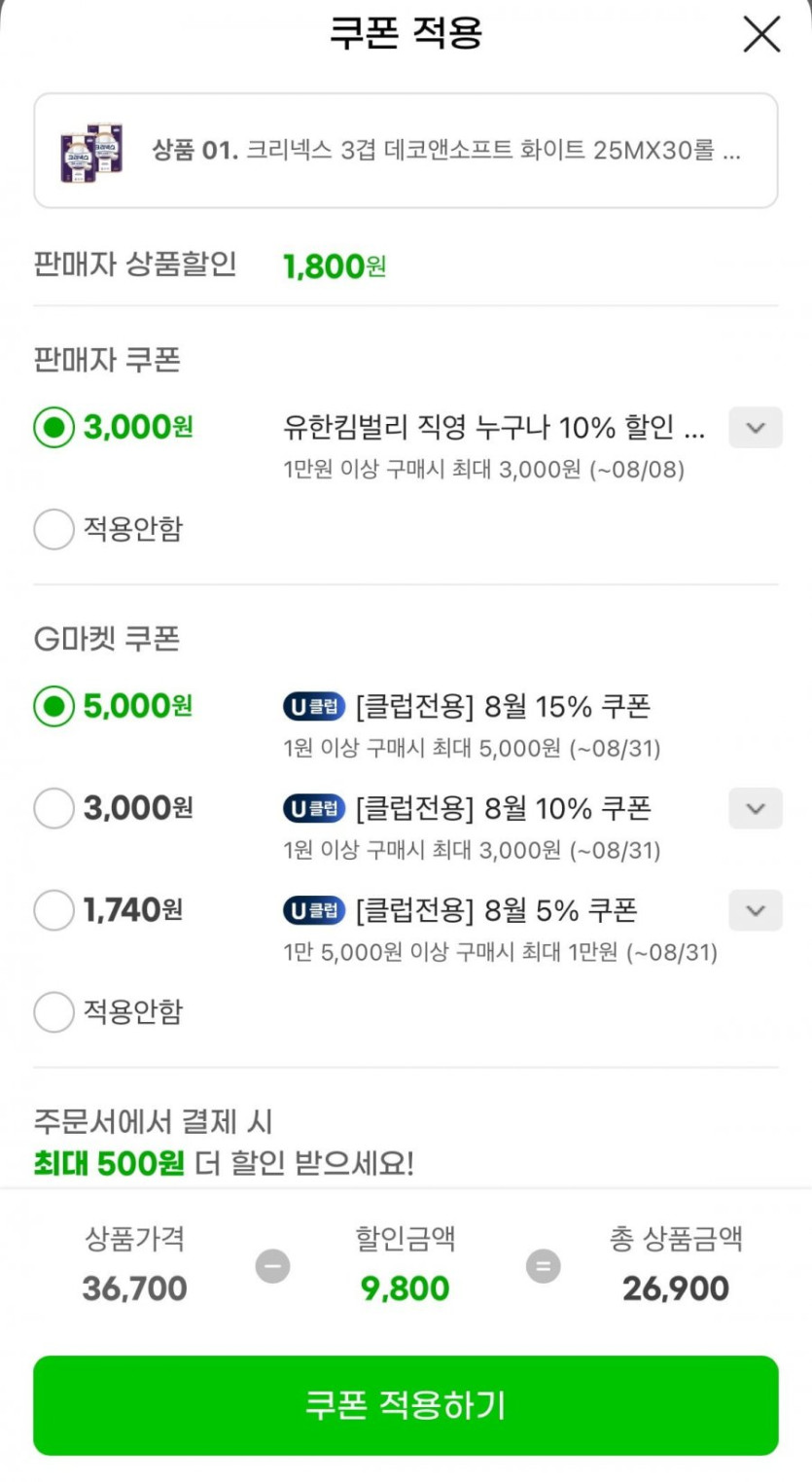Tap the 유한킴벌리 직영 10% 할인 coupon name
812x1482 pixels.
(x=493, y=428)
